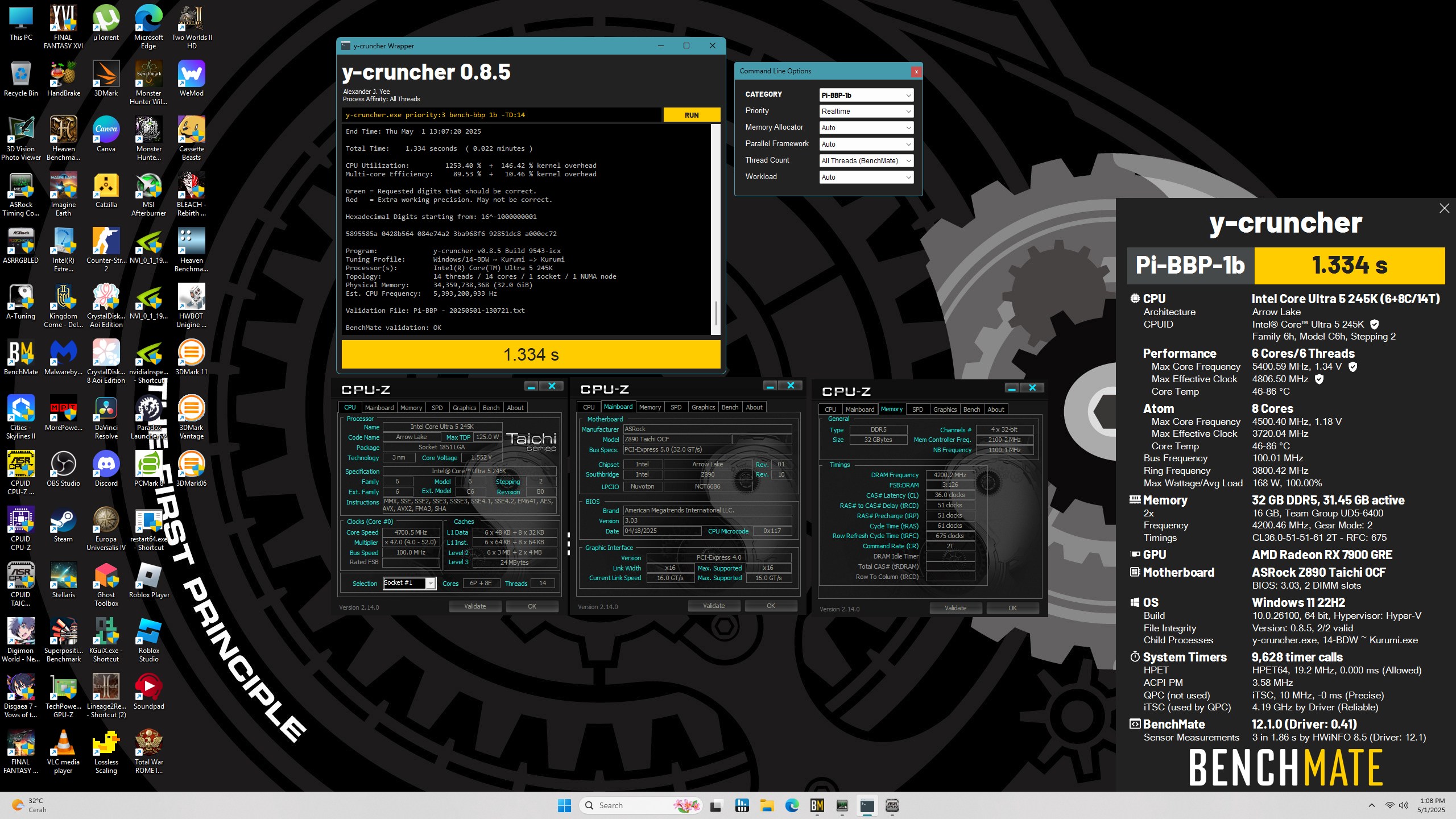Open SPD tab in middle CPU-Z window

676,407
